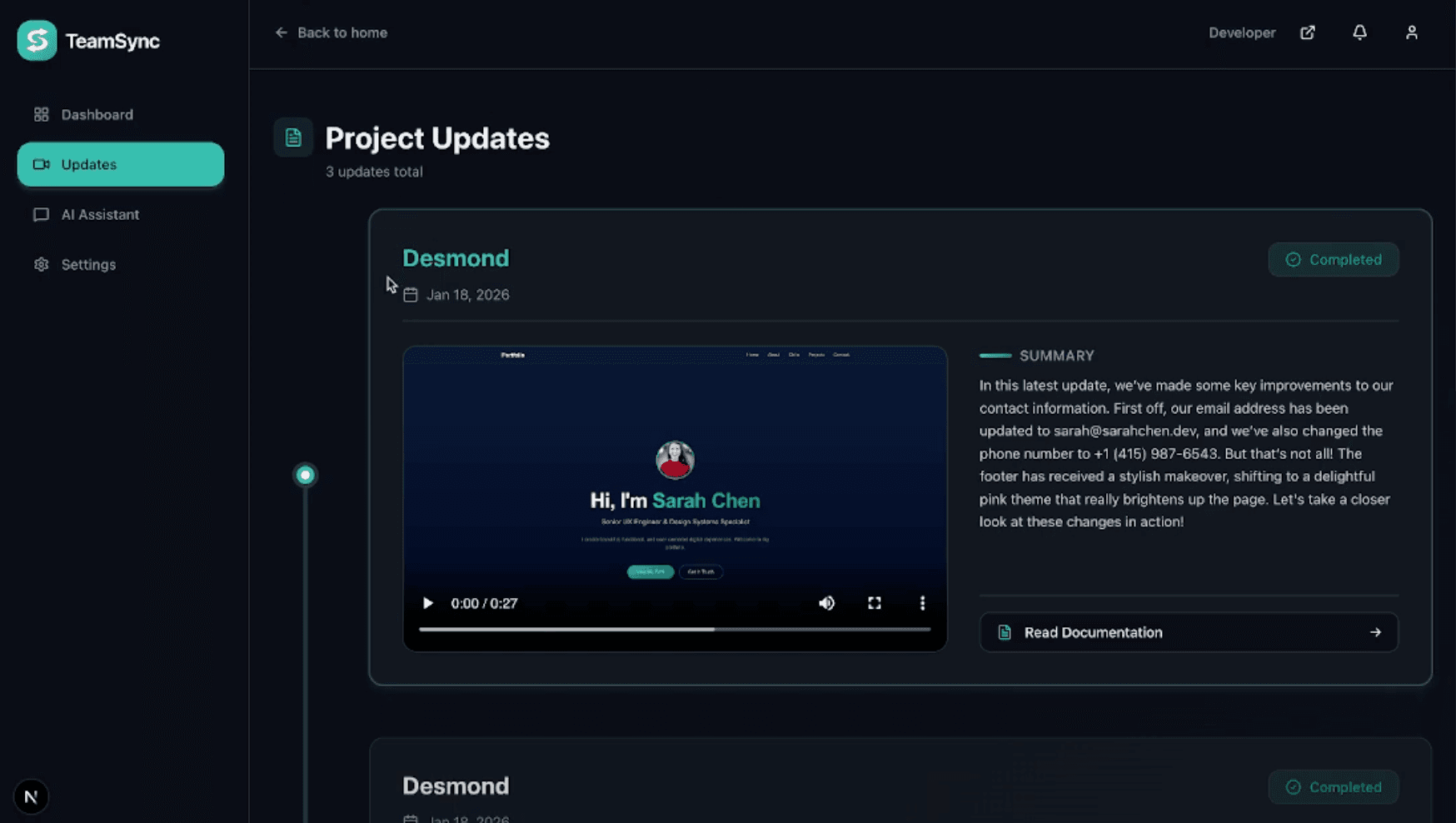
Task: Open the user profile icon
Action: coord(1411,32)
